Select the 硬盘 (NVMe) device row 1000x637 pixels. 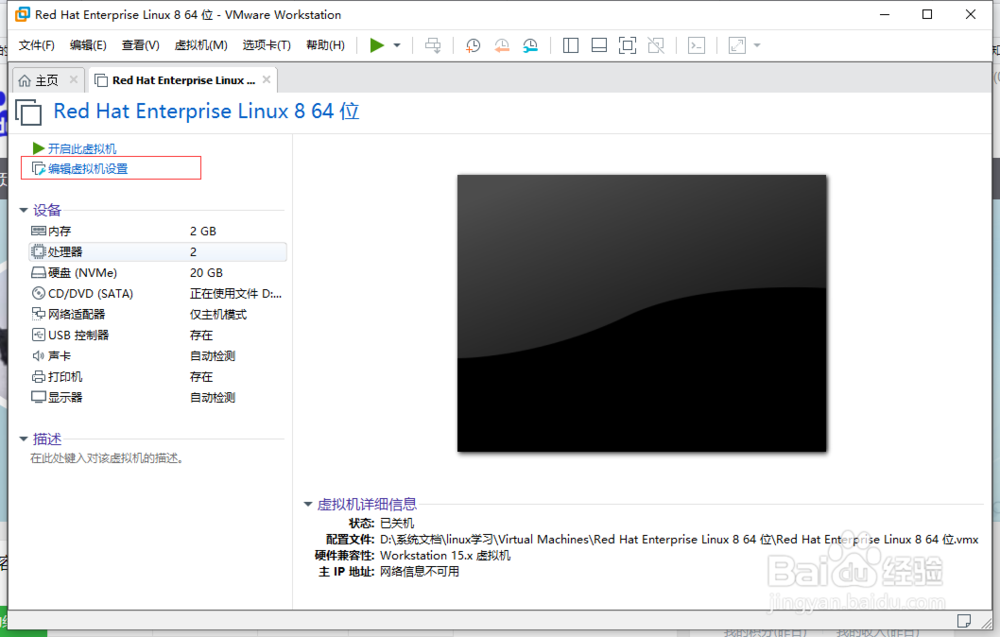click(x=158, y=273)
